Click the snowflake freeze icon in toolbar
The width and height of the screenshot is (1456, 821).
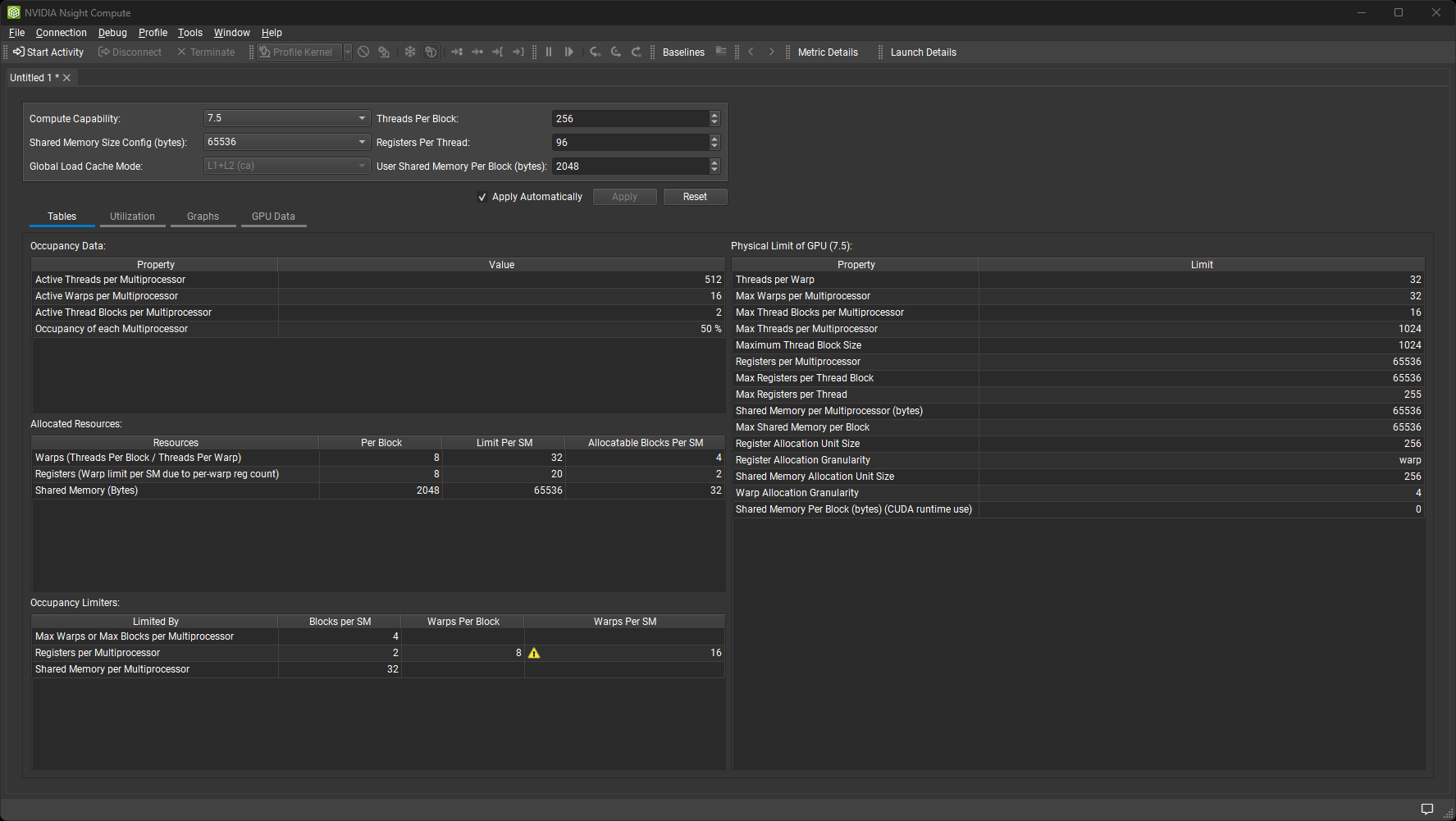click(x=410, y=52)
